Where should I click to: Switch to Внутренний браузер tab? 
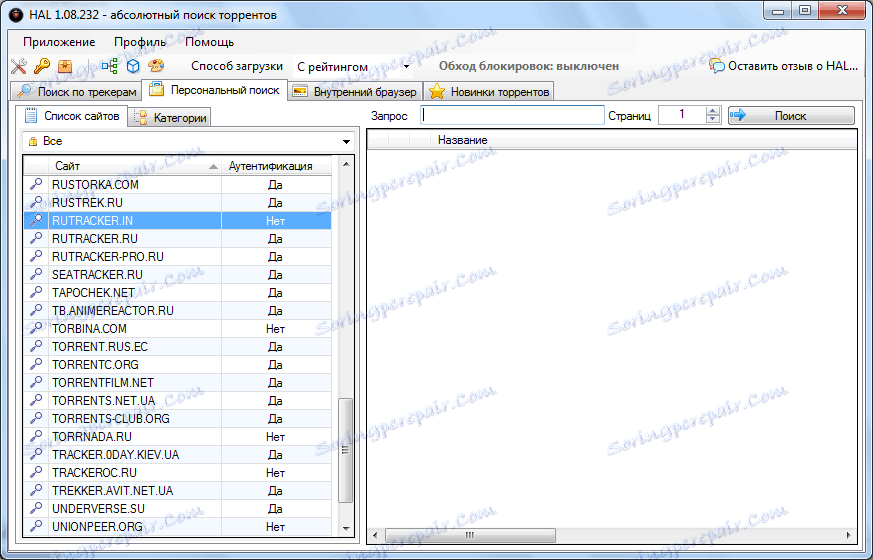pyautogui.click(x=355, y=92)
